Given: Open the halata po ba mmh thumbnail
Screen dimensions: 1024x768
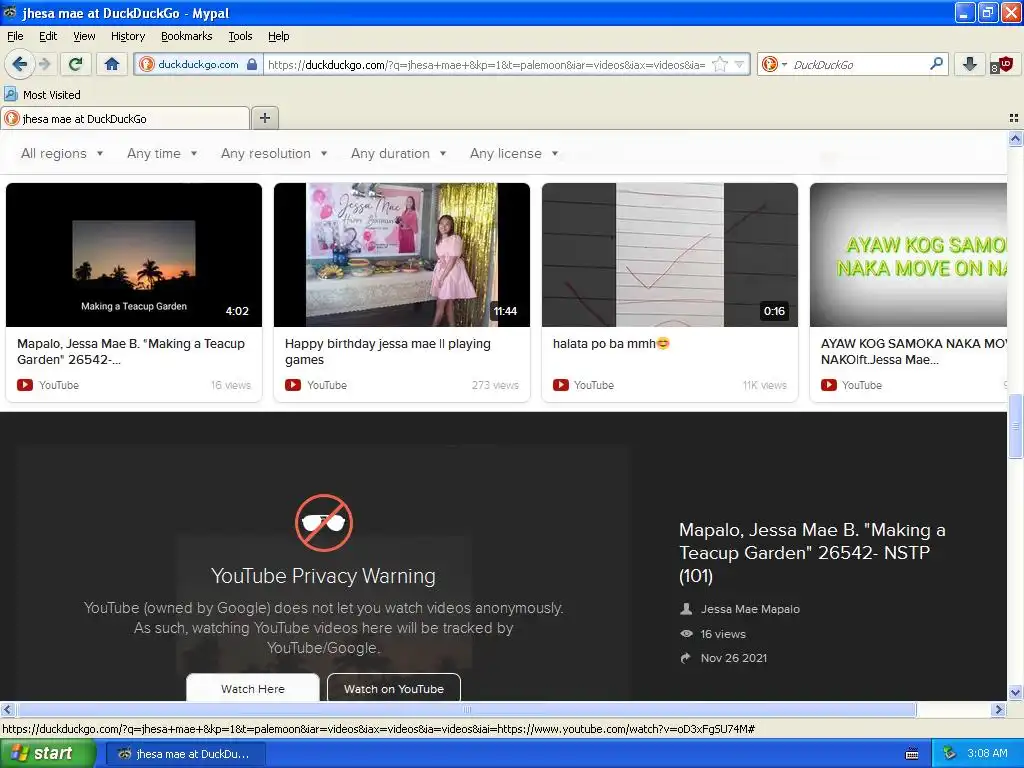Looking at the screenshot, I should click(x=670, y=255).
